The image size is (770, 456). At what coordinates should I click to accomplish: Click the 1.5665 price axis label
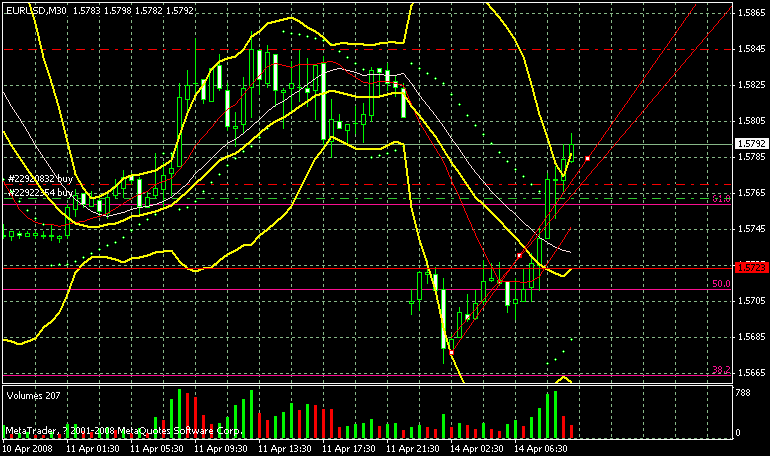[x=752, y=373]
